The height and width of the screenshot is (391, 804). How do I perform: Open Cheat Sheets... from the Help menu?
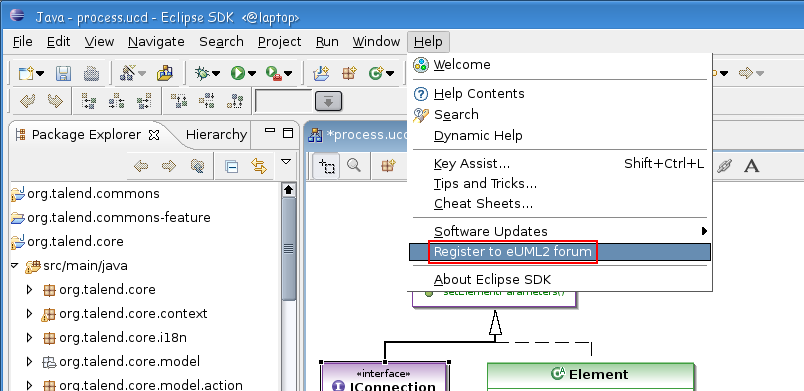pos(560,203)
